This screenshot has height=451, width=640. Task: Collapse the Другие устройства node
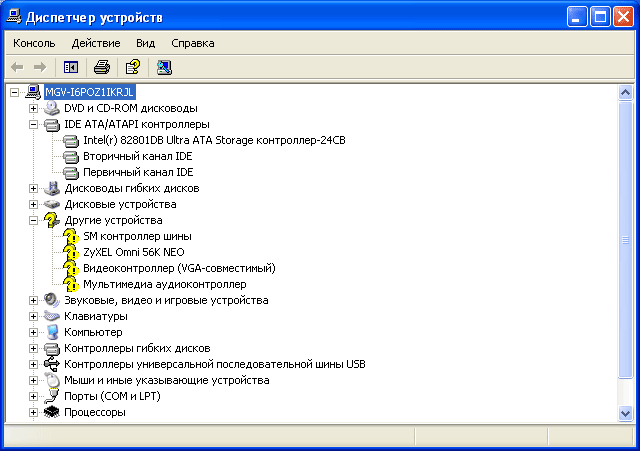click(33, 220)
